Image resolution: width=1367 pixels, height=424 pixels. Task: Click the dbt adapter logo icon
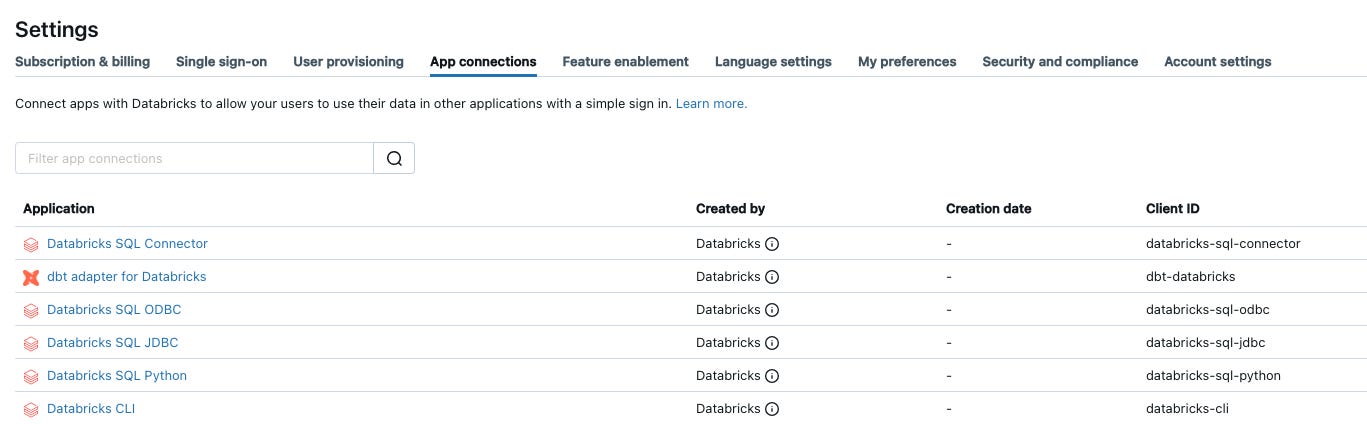click(x=31, y=277)
